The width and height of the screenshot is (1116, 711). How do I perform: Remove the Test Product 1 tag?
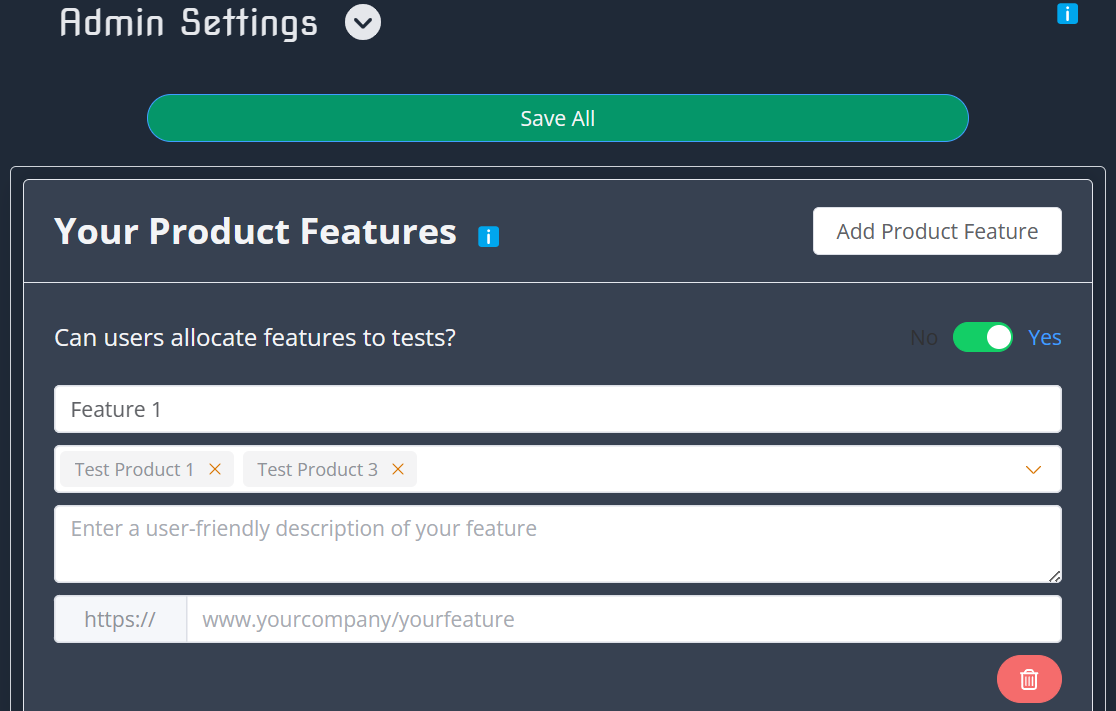[x=216, y=468]
